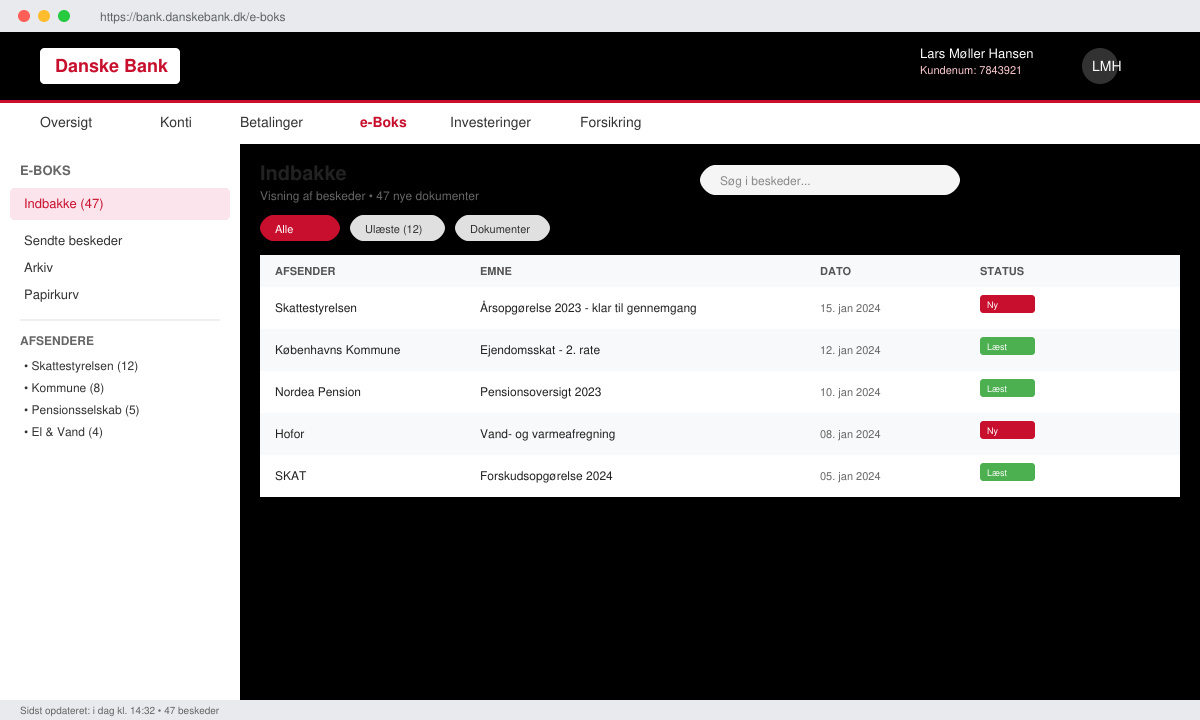Click the date 08. jan 2024
Screen dimensions: 1200x720
[x=850, y=434]
